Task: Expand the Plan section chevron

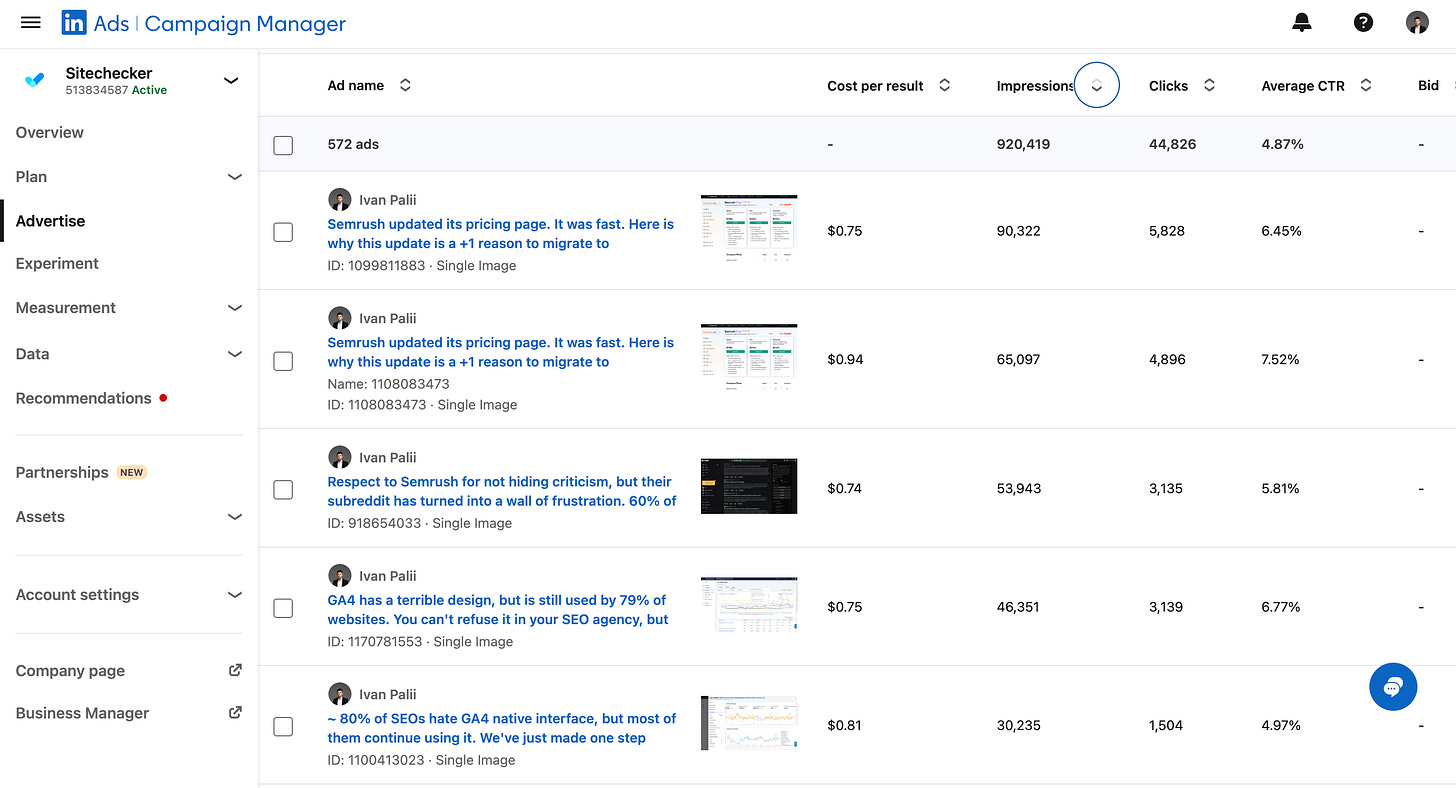Action: [235, 177]
